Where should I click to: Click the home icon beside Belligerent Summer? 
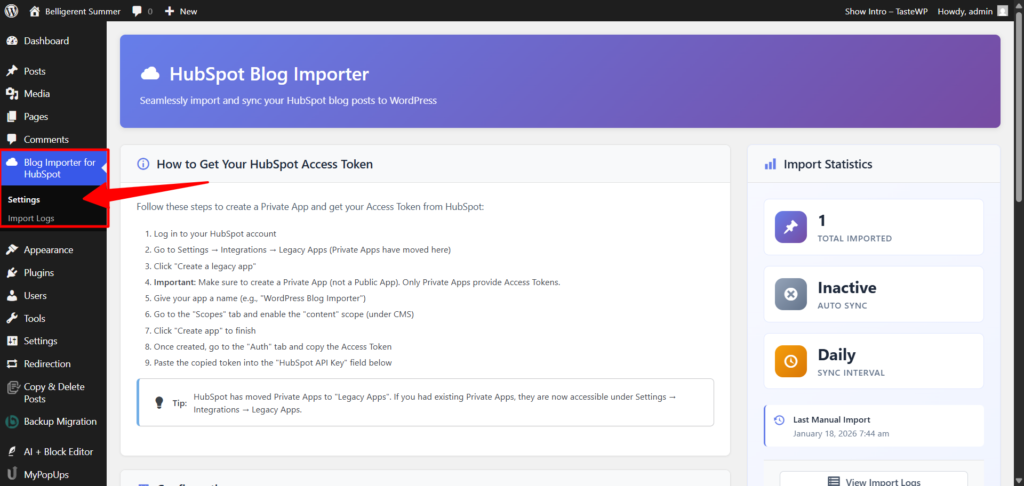click(35, 11)
